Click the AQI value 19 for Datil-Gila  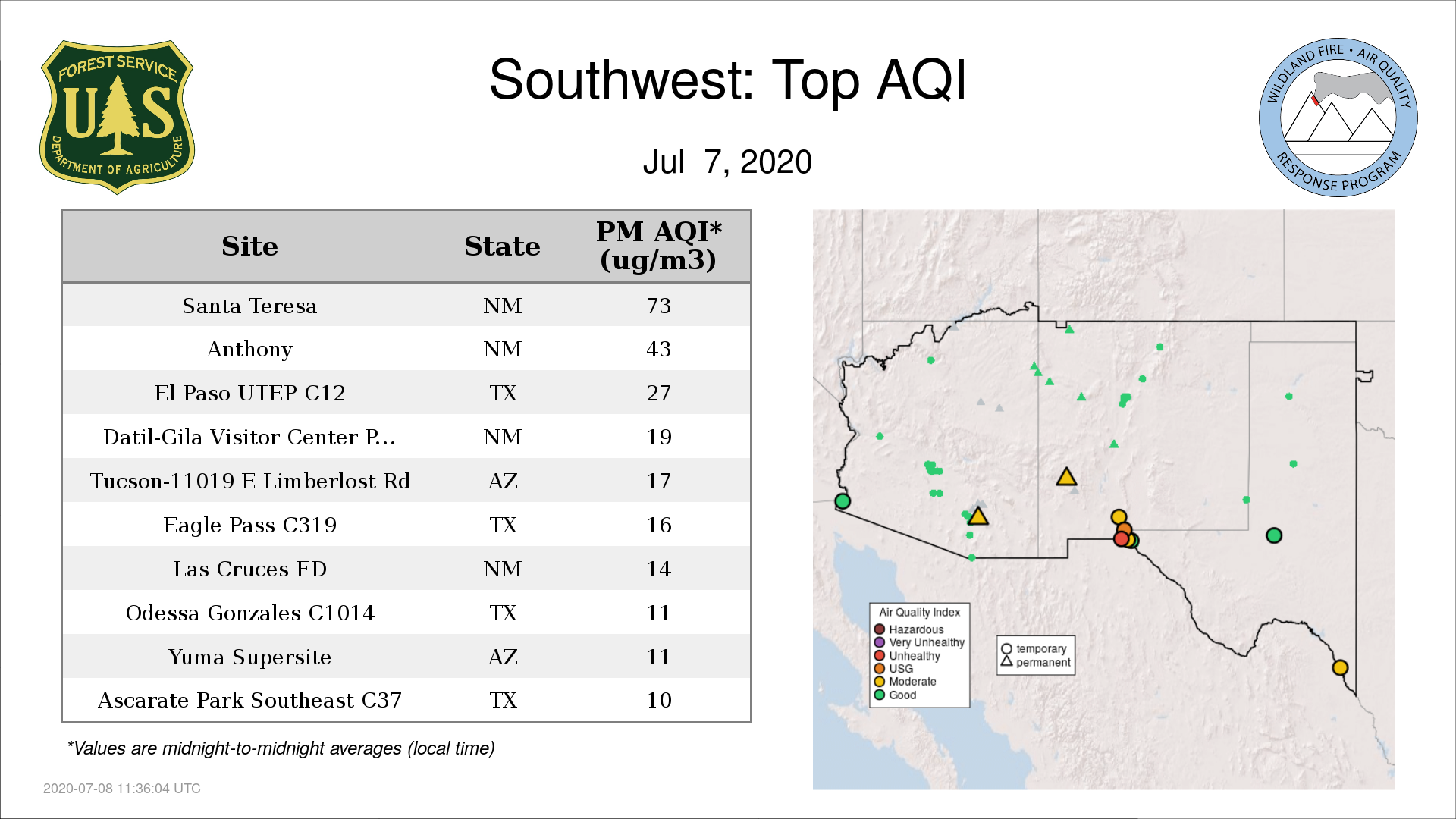click(658, 437)
